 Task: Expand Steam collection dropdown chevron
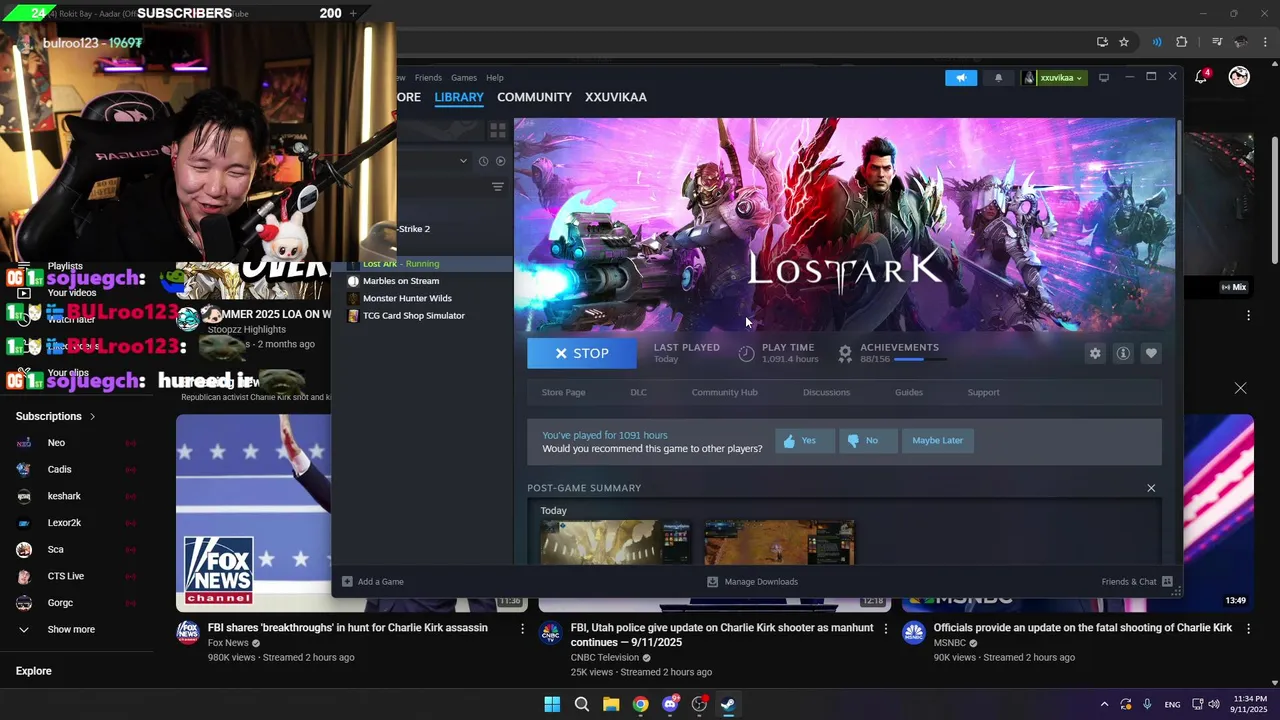[463, 161]
